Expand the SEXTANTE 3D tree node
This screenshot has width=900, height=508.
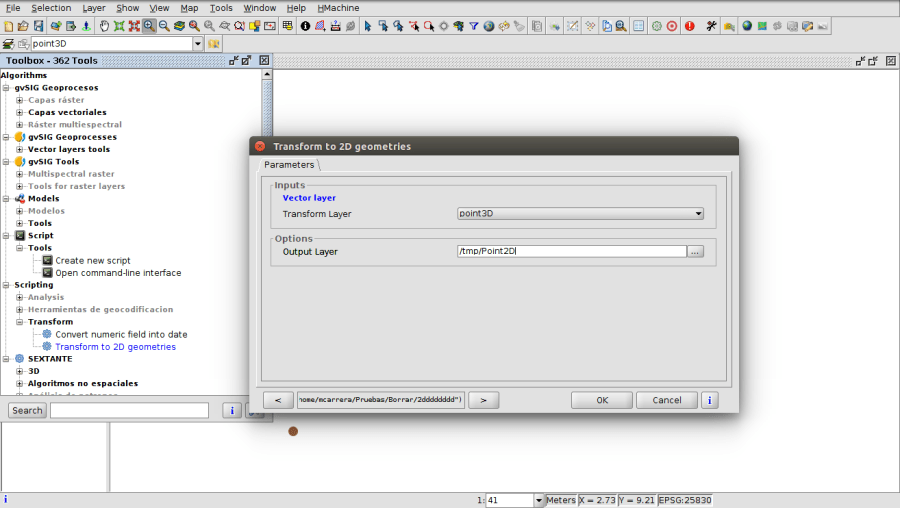[x=19, y=371]
